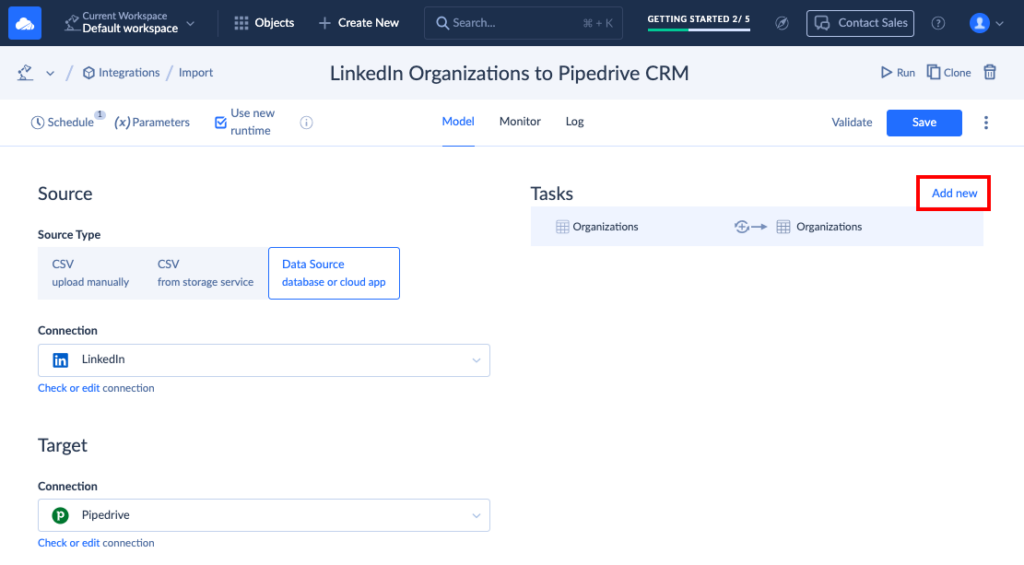Click the breadcrumb workspace icon

(x=25, y=73)
